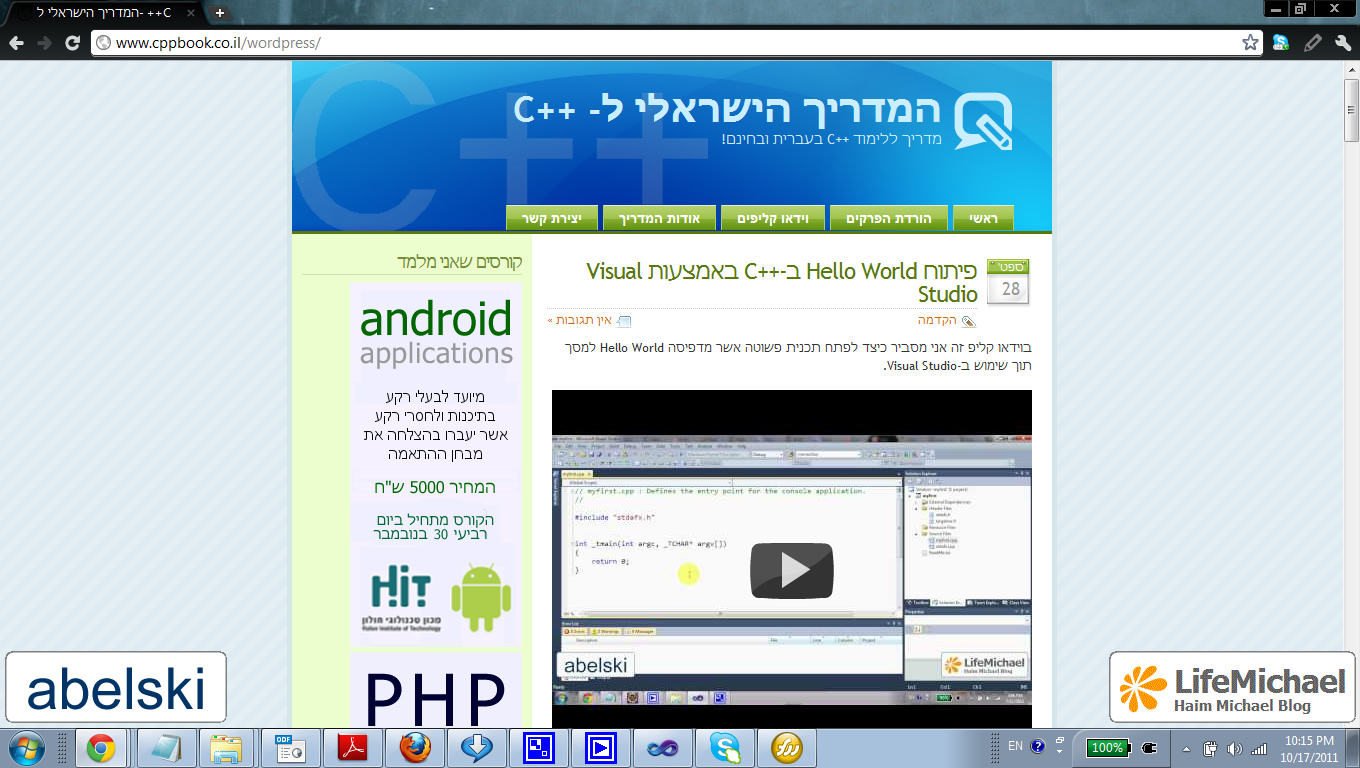Show hidden system tray icons arrow
Viewport: 1360px width, 768px height.
point(1186,748)
